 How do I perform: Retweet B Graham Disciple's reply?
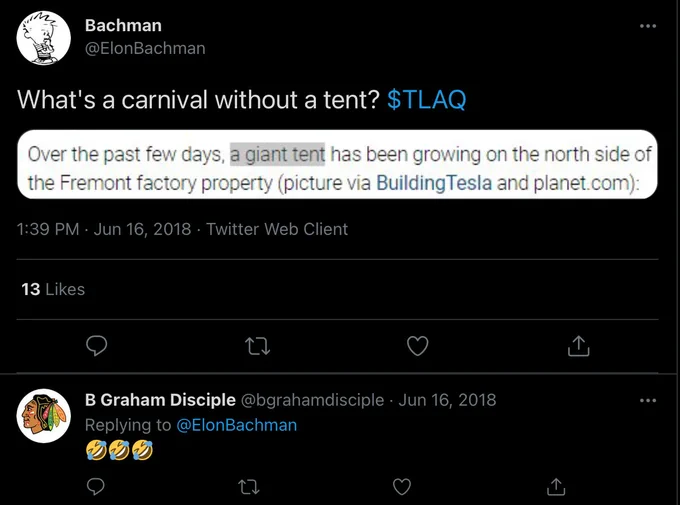(249, 487)
